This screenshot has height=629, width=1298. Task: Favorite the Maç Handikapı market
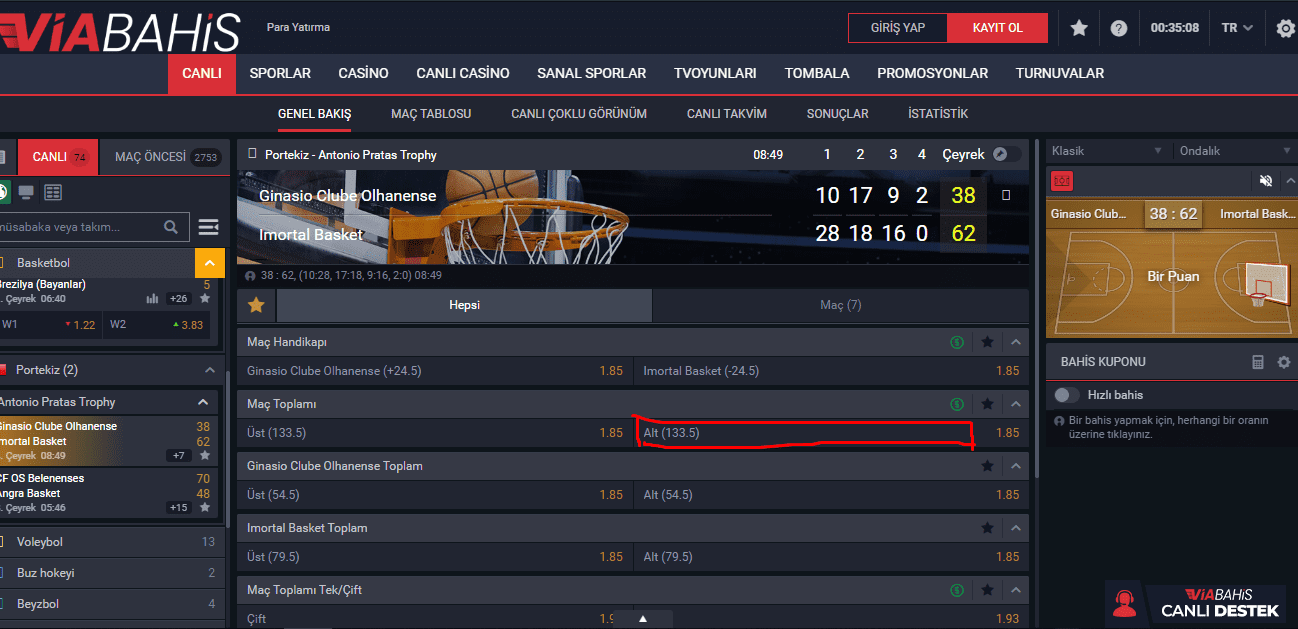[x=988, y=342]
